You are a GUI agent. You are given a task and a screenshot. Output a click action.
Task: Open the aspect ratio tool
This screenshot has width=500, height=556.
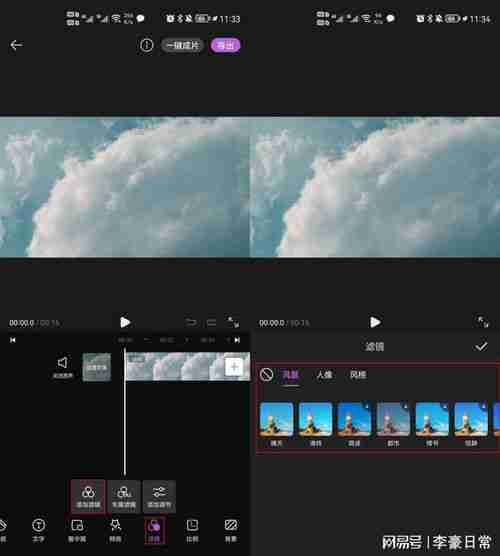click(192, 530)
